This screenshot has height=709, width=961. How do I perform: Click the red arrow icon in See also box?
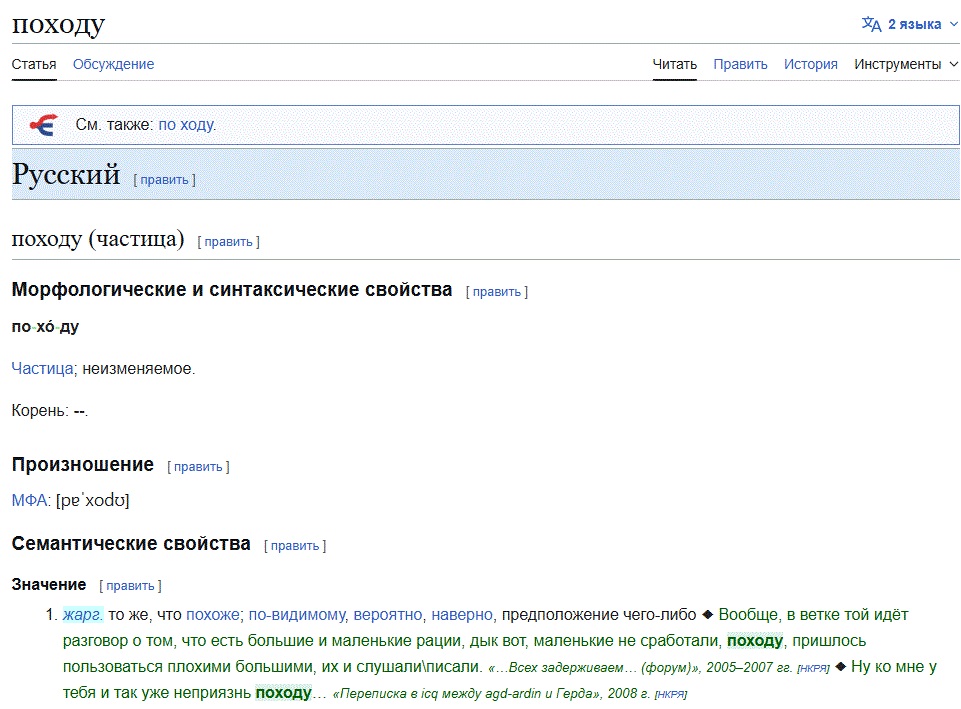pos(44,124)
